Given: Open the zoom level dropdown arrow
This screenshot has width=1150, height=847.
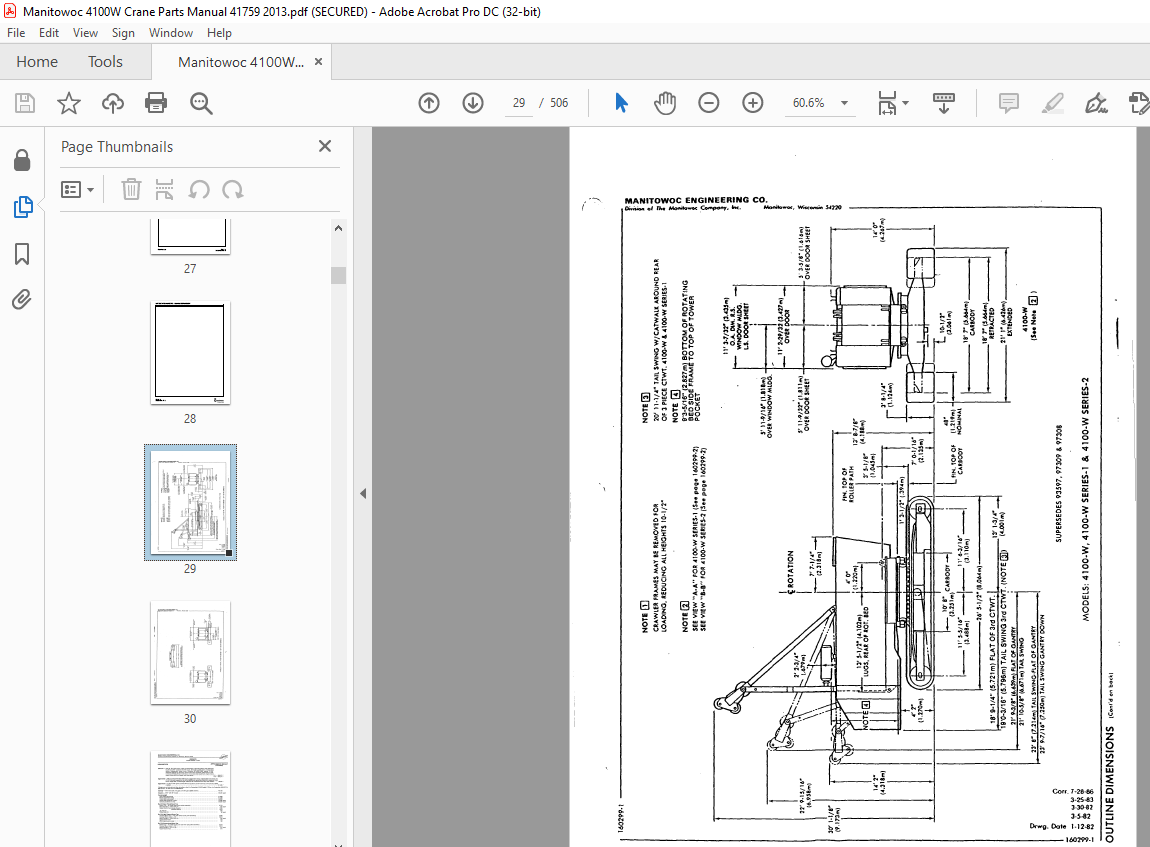Looking at the screenshot, I should [845, 103].
